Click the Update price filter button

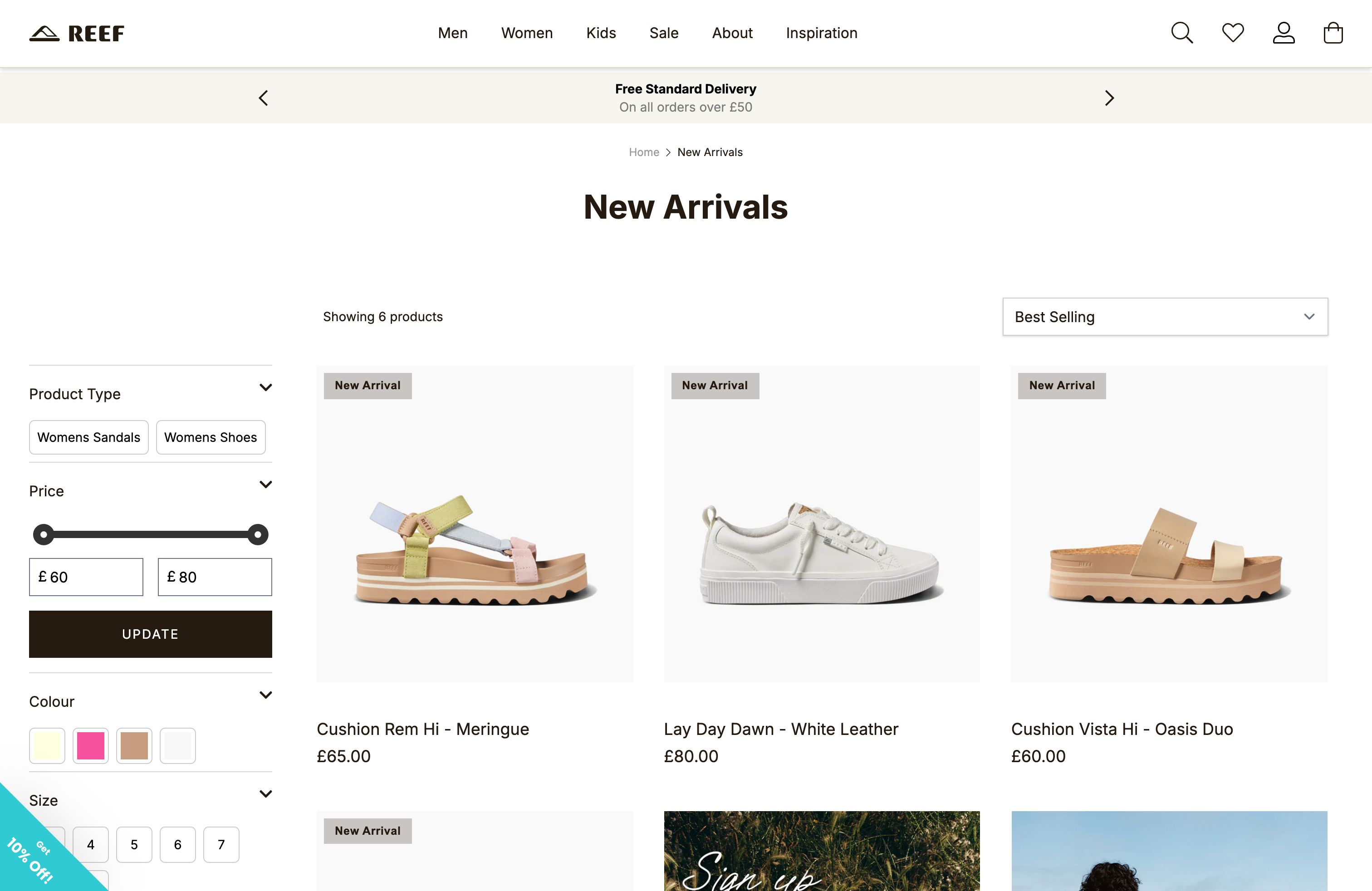click(150, 634)
